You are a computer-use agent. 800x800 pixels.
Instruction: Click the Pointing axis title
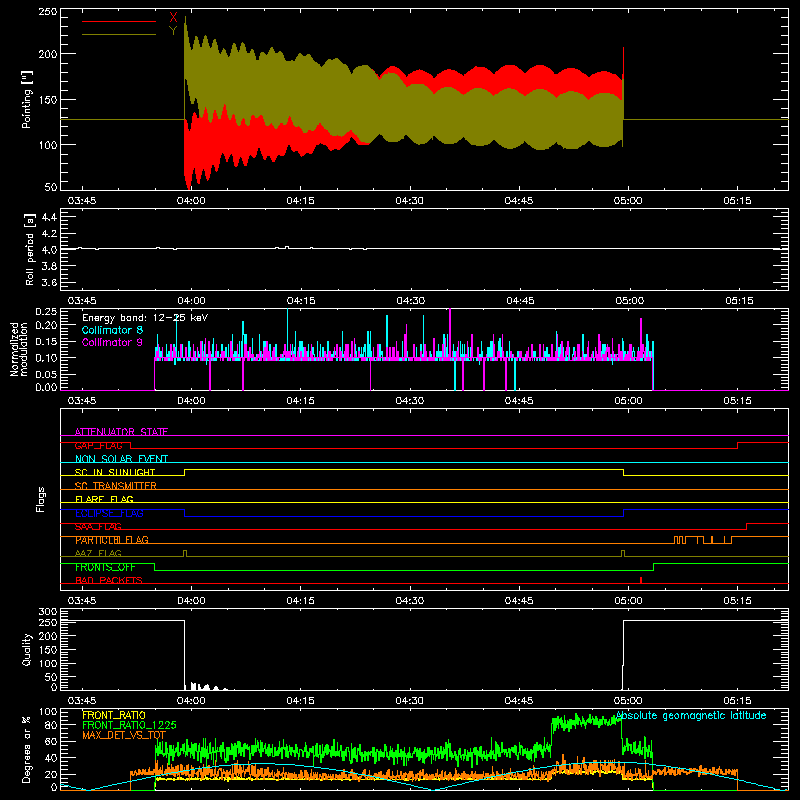pos(27,99)
